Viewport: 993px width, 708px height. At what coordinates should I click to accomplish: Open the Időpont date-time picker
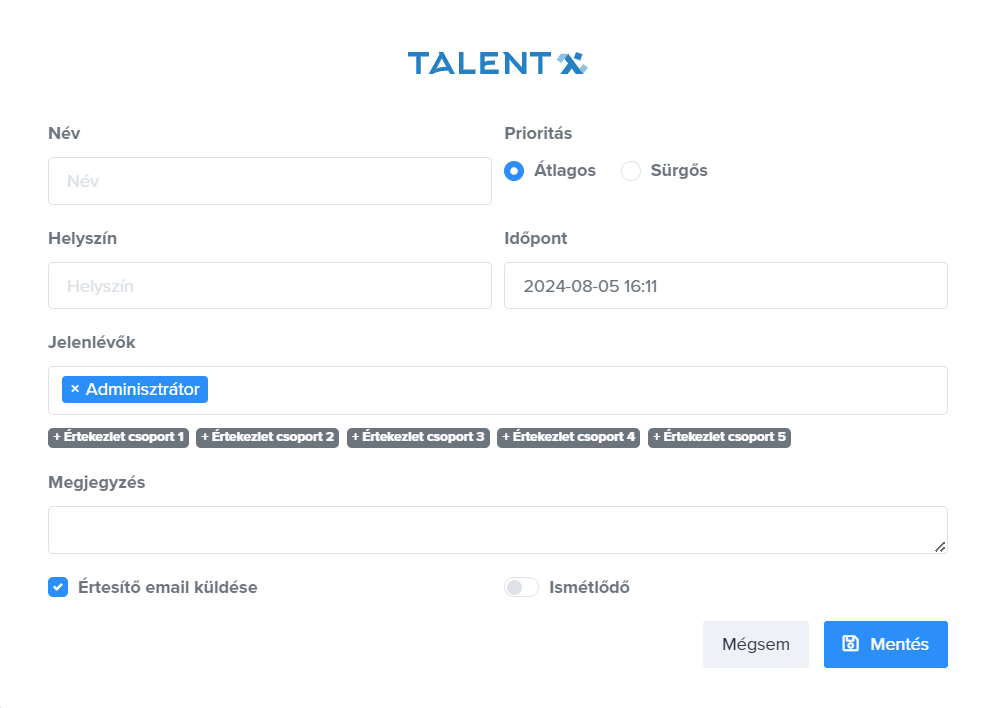click(x=725, y=286)
